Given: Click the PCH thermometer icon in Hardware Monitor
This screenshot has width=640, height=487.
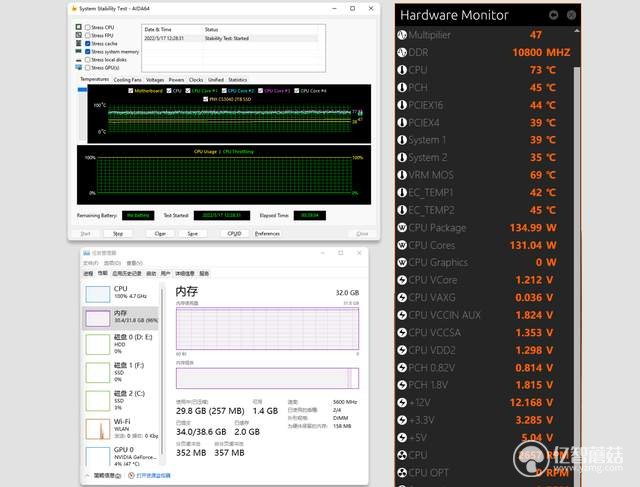Looking at the screenshot, I should point(402,87).
